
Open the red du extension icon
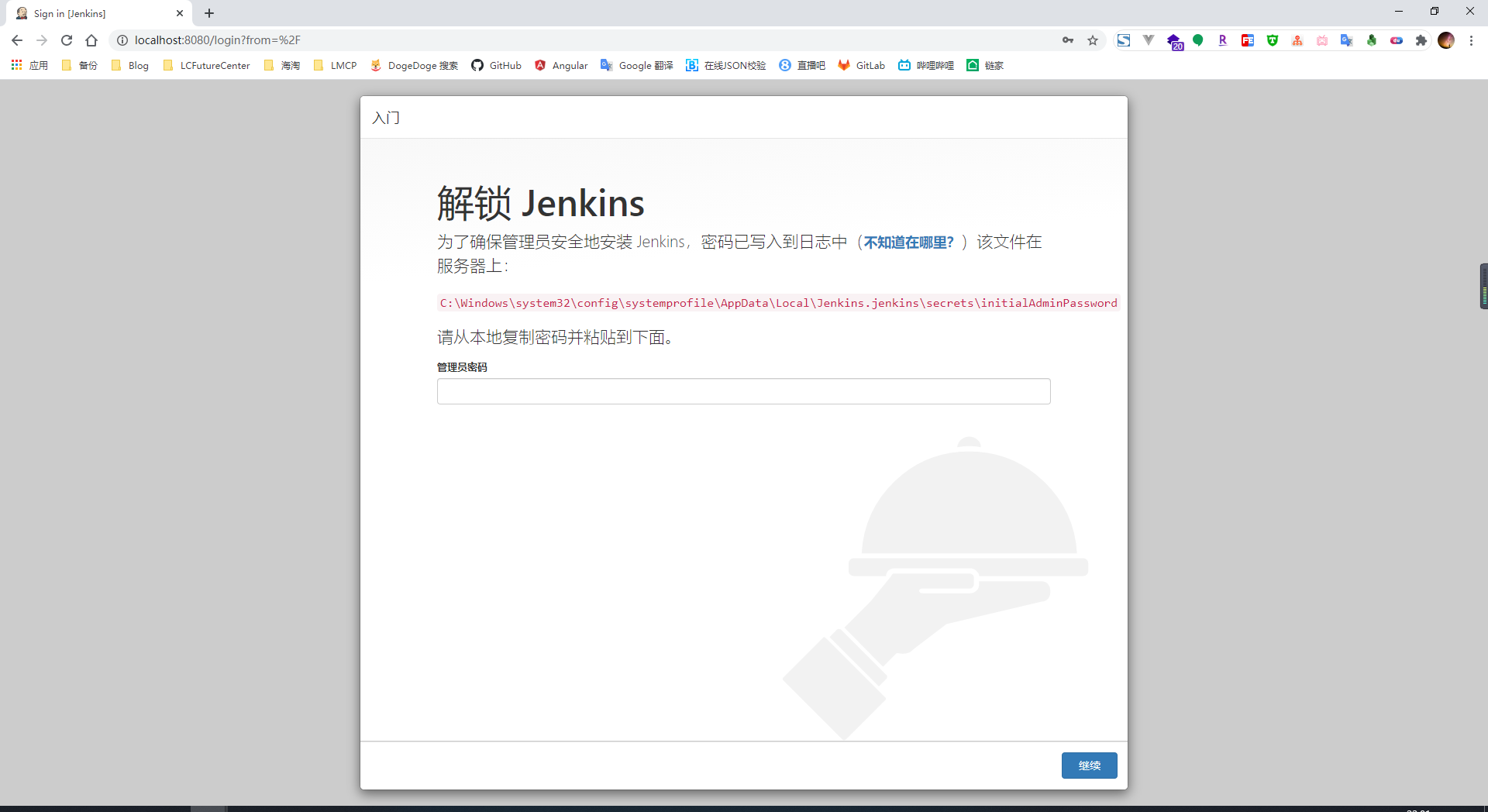[1397, 40]
